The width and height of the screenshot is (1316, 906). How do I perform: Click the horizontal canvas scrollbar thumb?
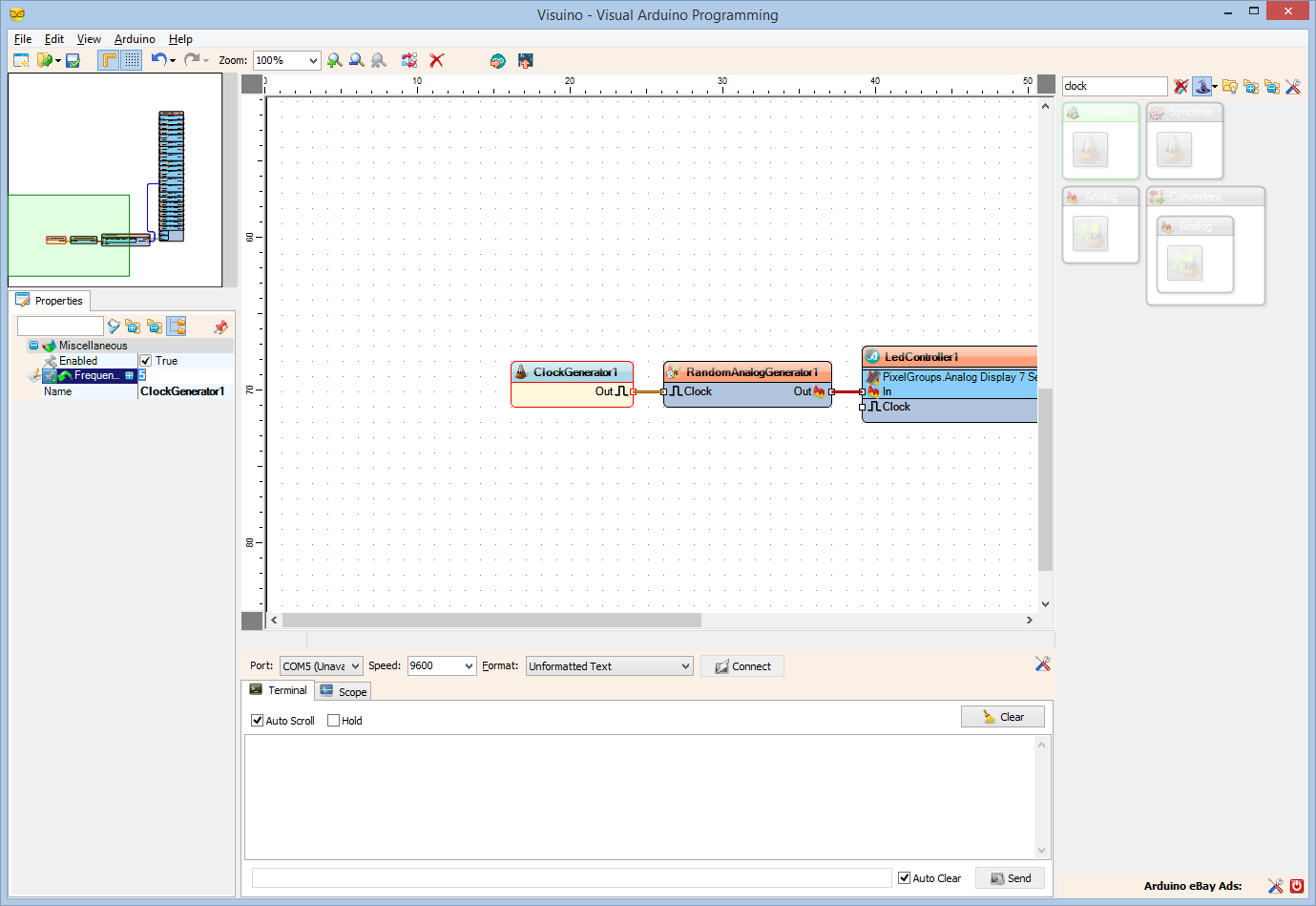pos(491,621)
